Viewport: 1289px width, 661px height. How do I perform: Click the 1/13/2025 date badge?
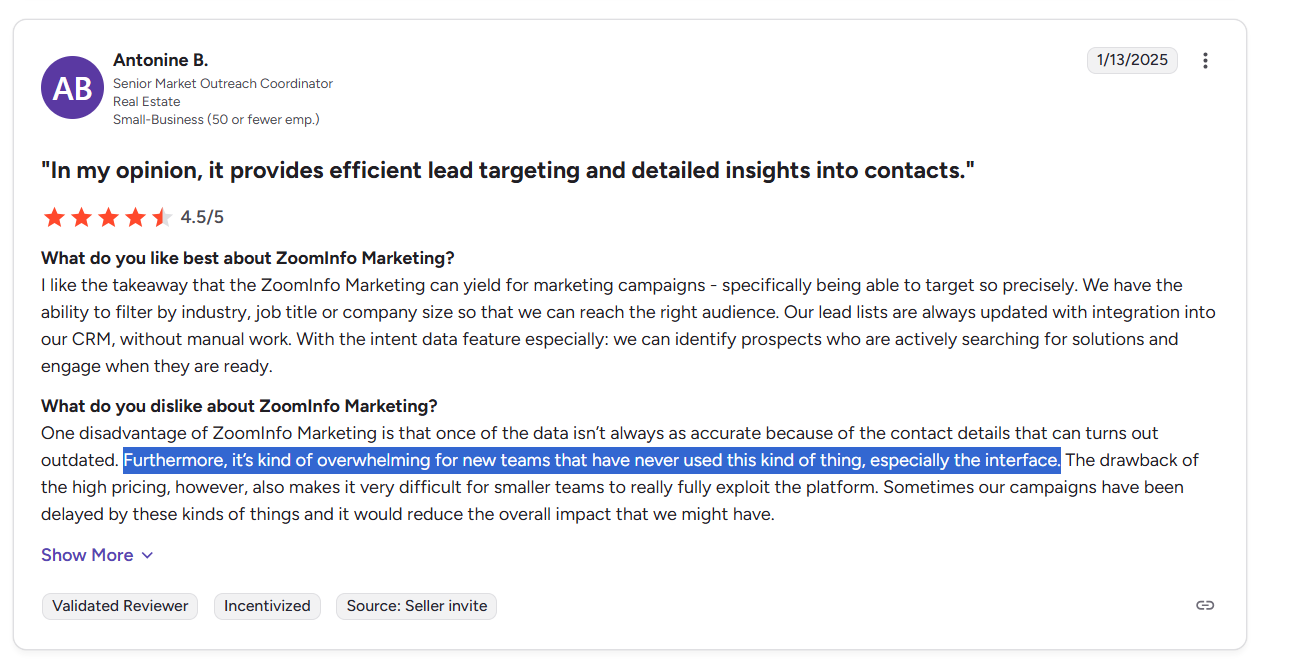tap(1132, 60)
